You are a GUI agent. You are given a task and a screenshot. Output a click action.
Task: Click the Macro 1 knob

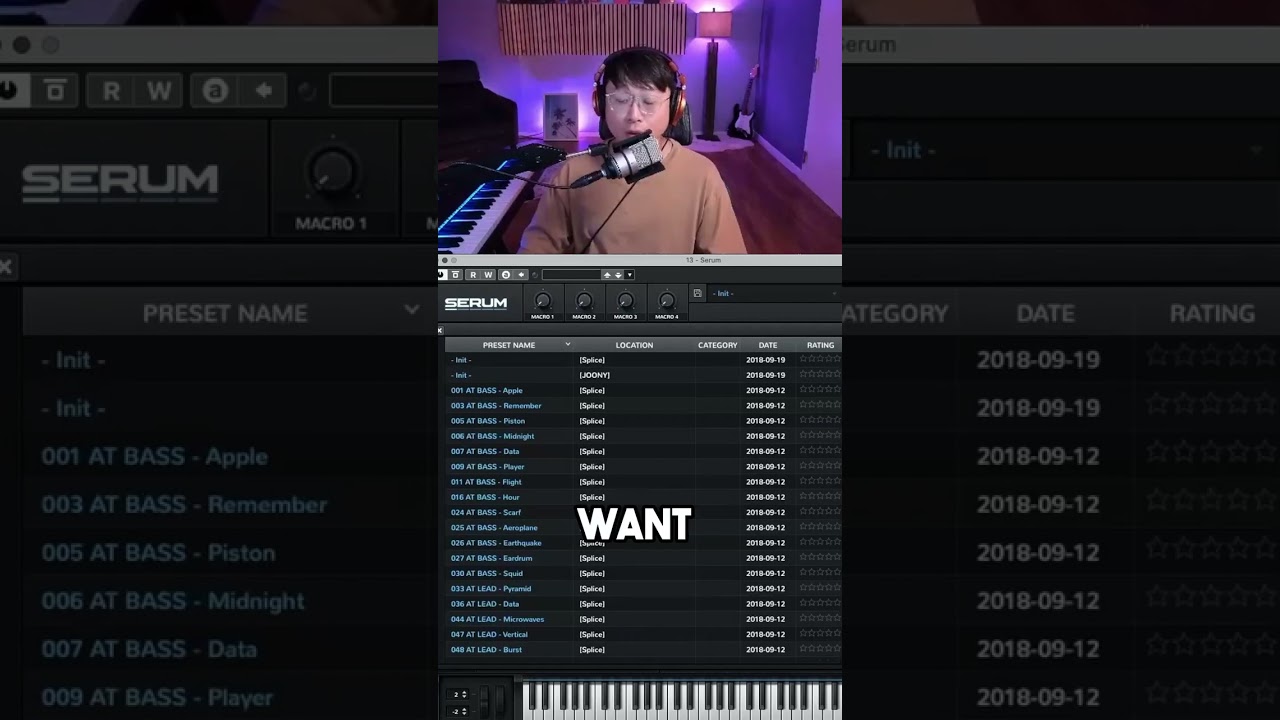tap(542, 300)
